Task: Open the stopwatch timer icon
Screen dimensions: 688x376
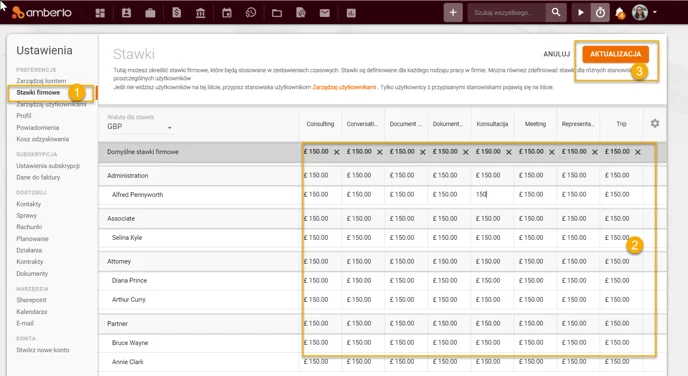Action: (600, 13)
